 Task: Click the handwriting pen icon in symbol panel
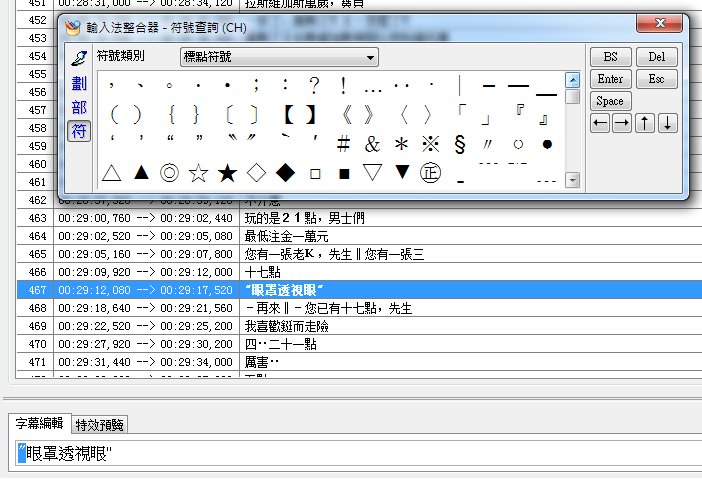coord(79,58)
